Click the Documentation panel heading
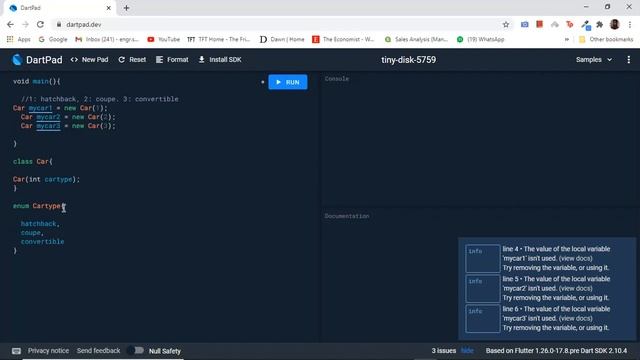Screen dimensions: 640x360 (x=347, y=216)
